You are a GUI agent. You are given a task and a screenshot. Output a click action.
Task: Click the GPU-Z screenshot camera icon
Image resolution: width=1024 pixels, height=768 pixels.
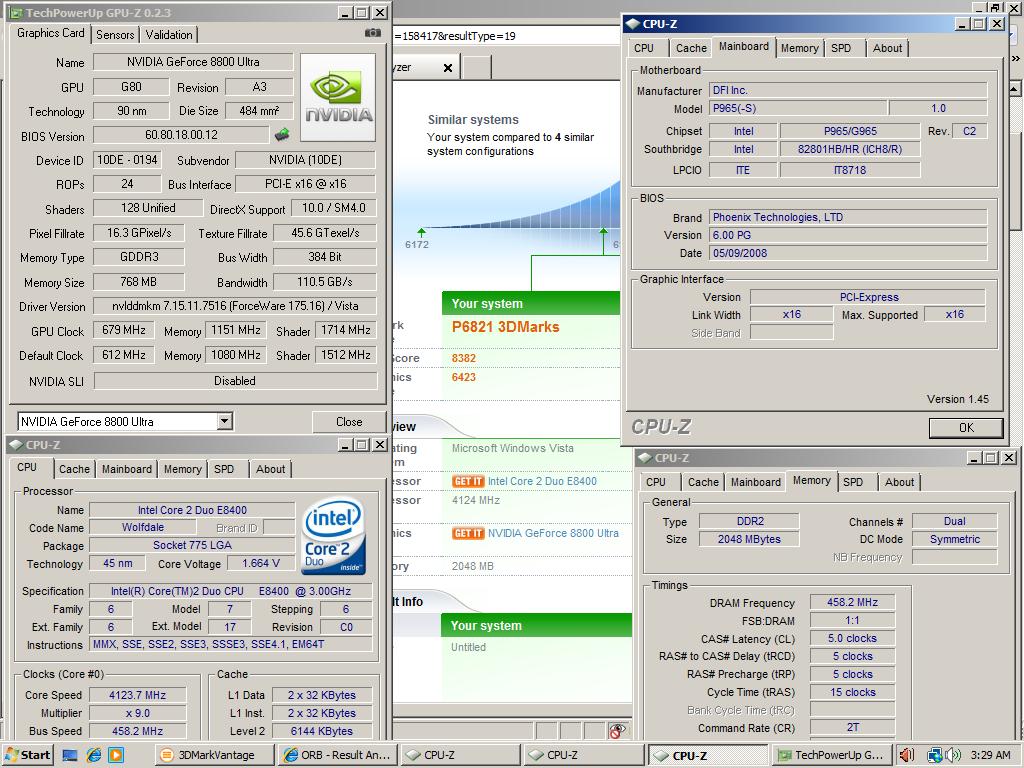tap(372, 33)
